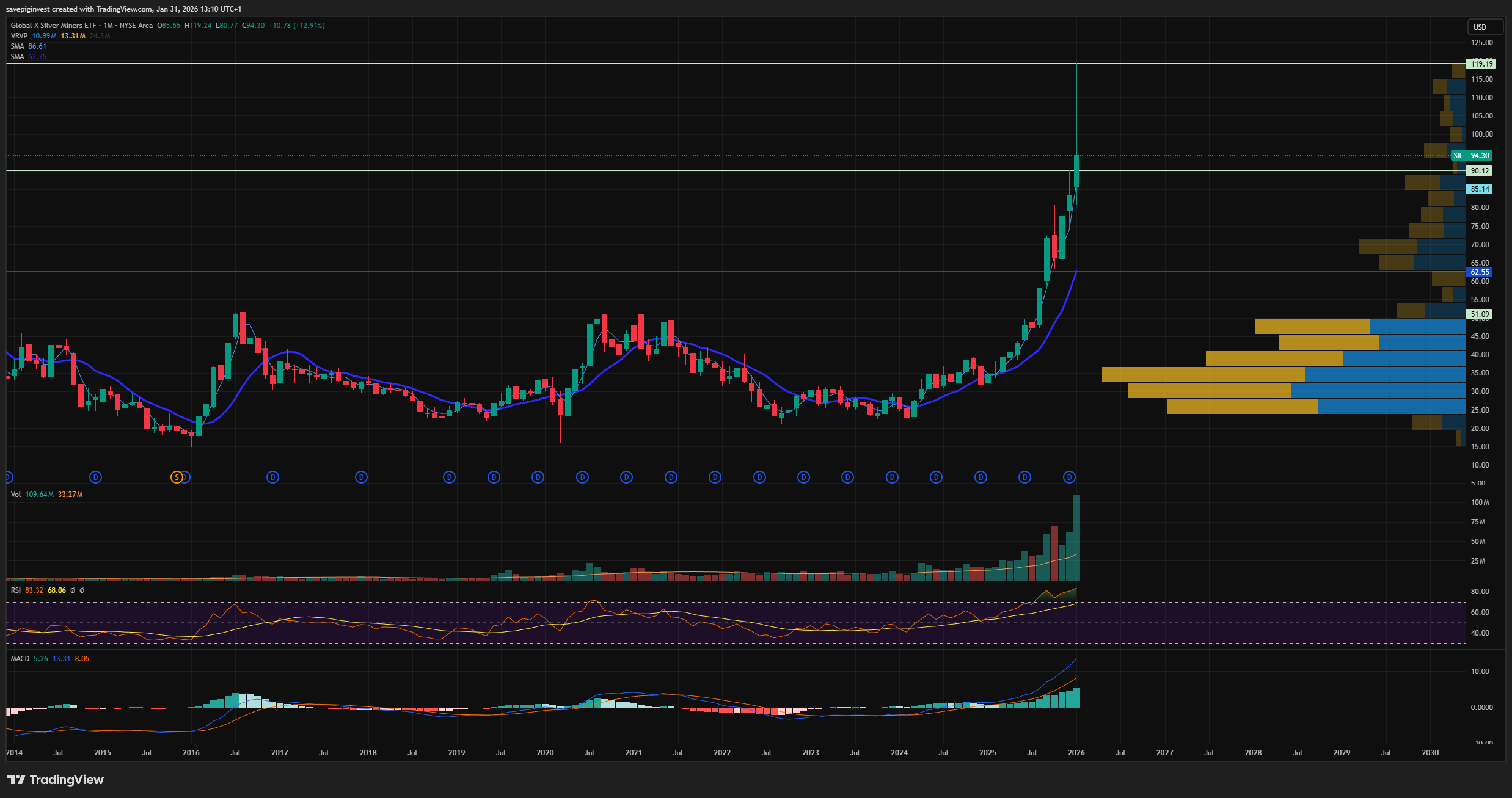Select the SMA 86.61 indicator legend

[17, 46]
